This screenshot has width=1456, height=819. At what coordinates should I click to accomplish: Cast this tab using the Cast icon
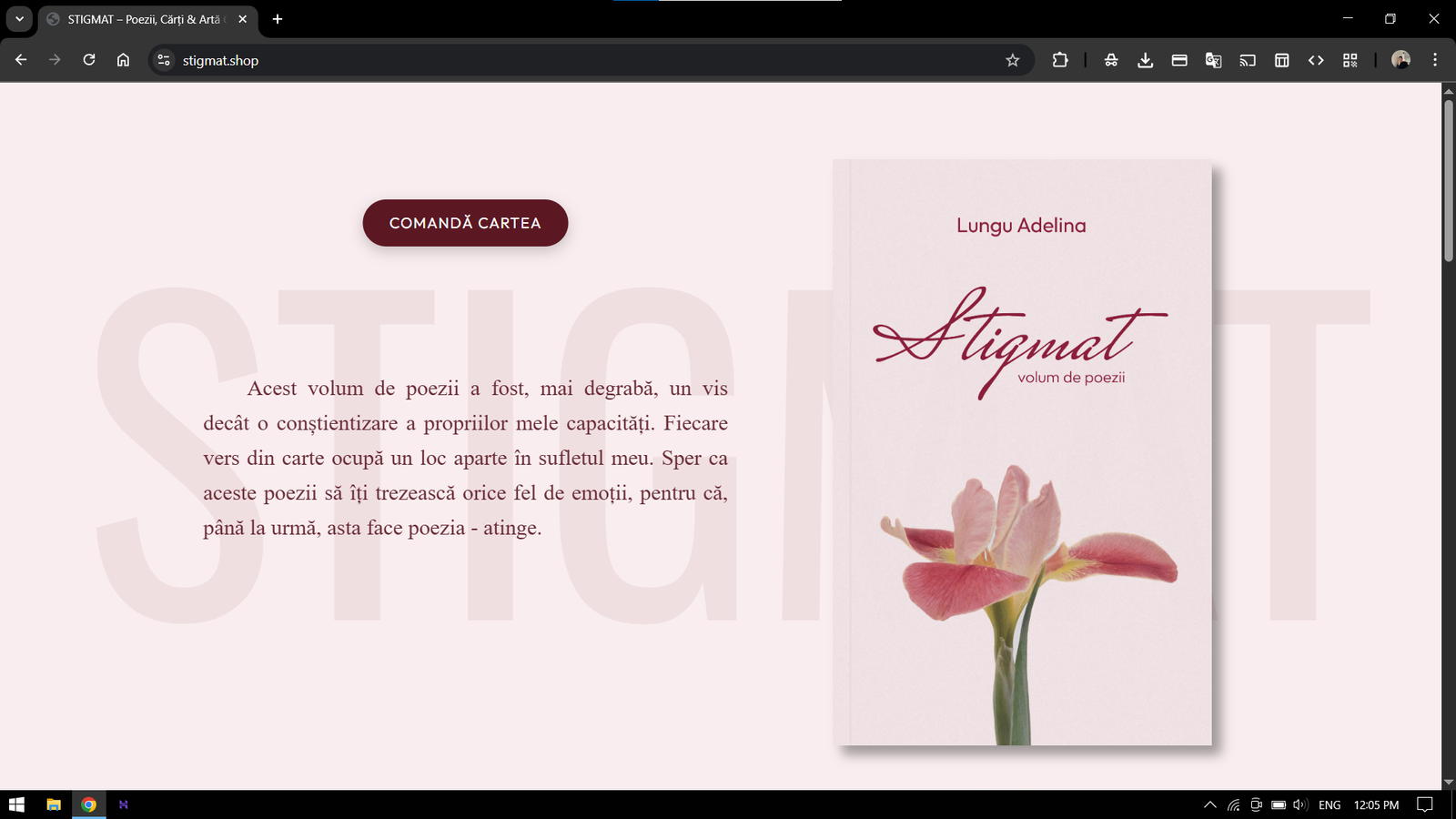[1247, 60]
